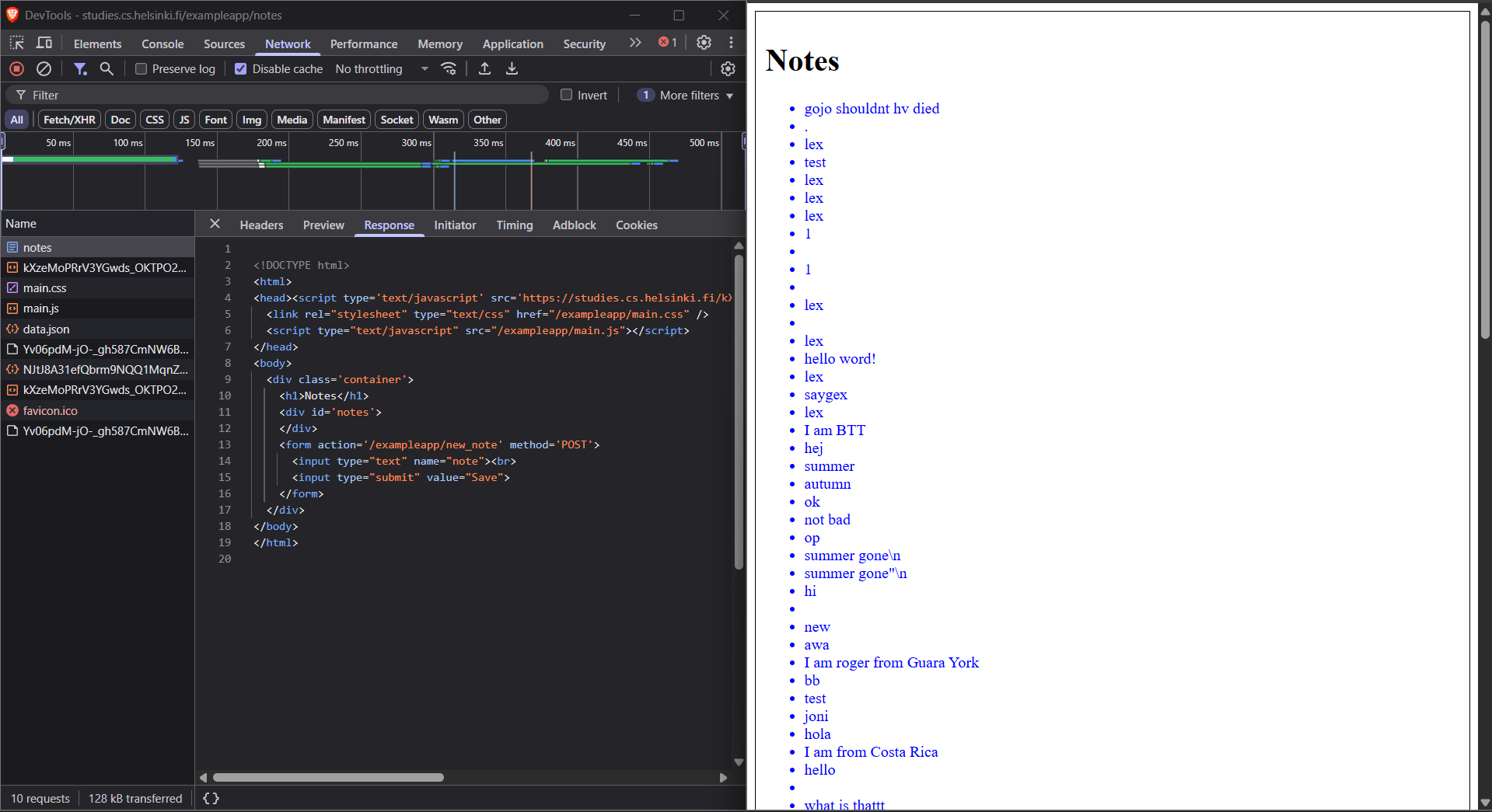Viewport: 1492px width, 812px height.
Task: Click the export HAR download icon
Action: [x=512, y=69]
